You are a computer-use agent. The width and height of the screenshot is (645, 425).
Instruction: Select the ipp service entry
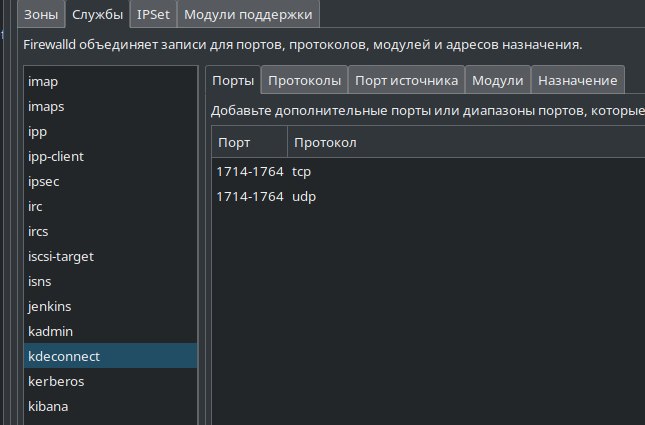111,132
